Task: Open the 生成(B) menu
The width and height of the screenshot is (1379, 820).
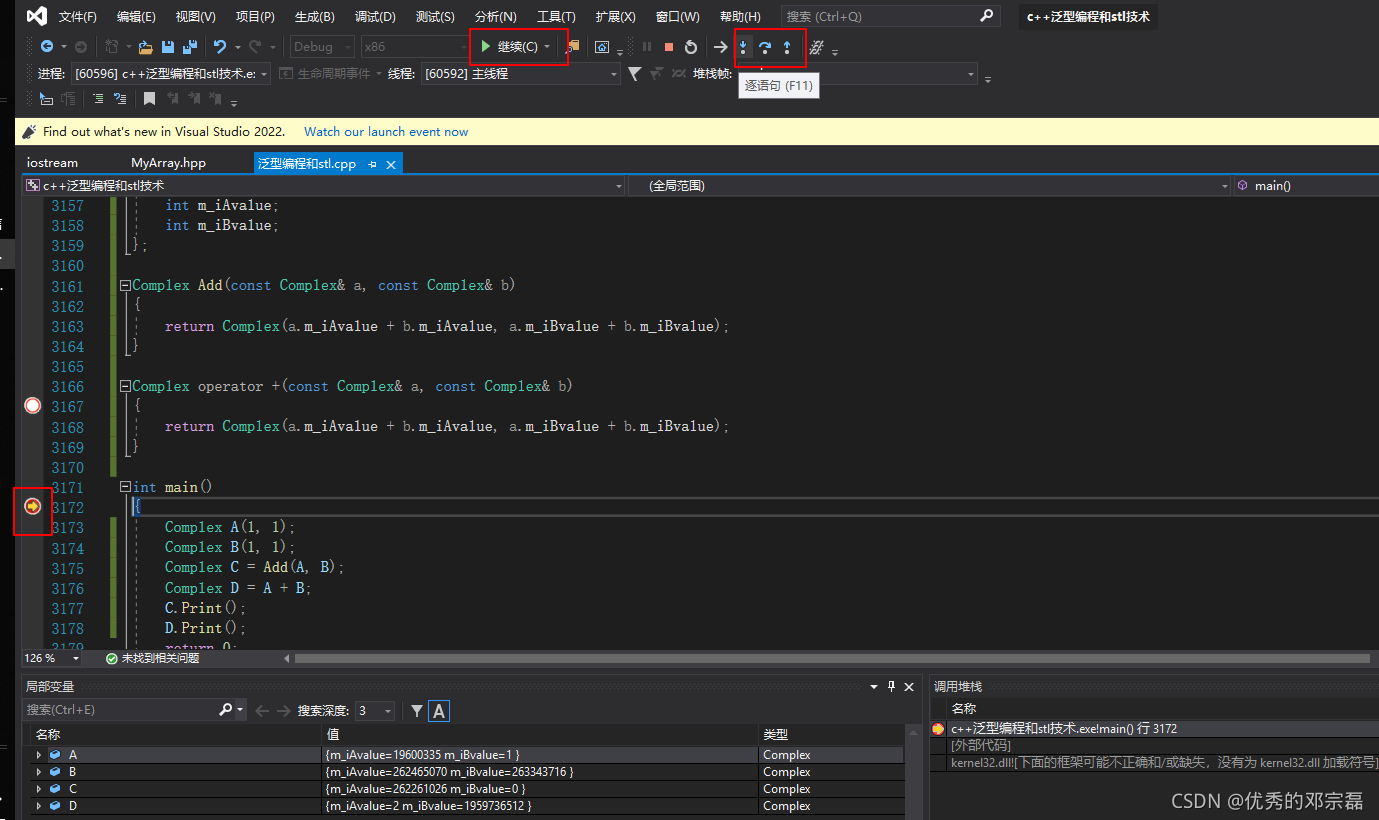Action: pyautogui.click(x=315, y=17)
